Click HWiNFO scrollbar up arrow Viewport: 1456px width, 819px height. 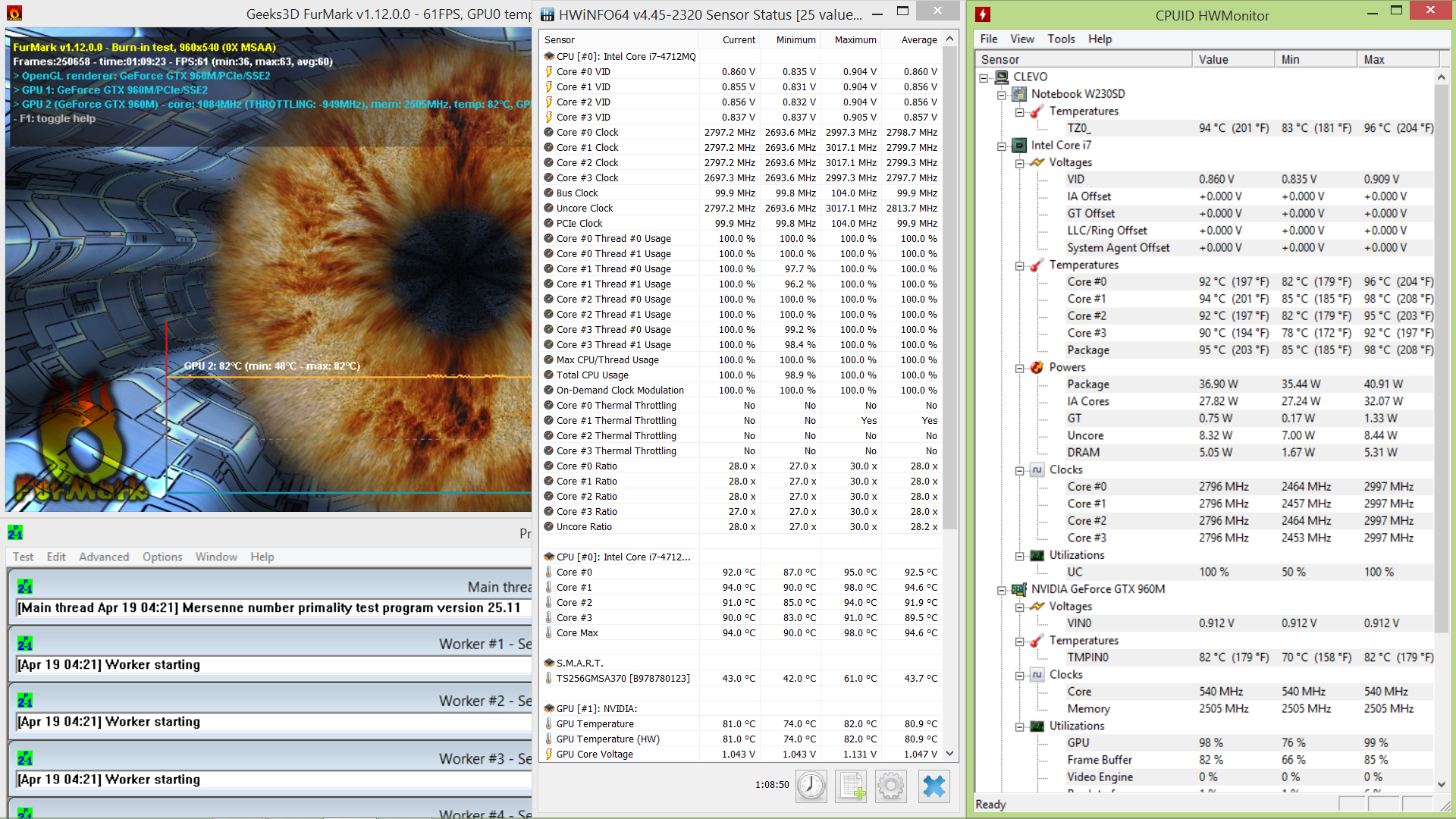pos(949,39)
